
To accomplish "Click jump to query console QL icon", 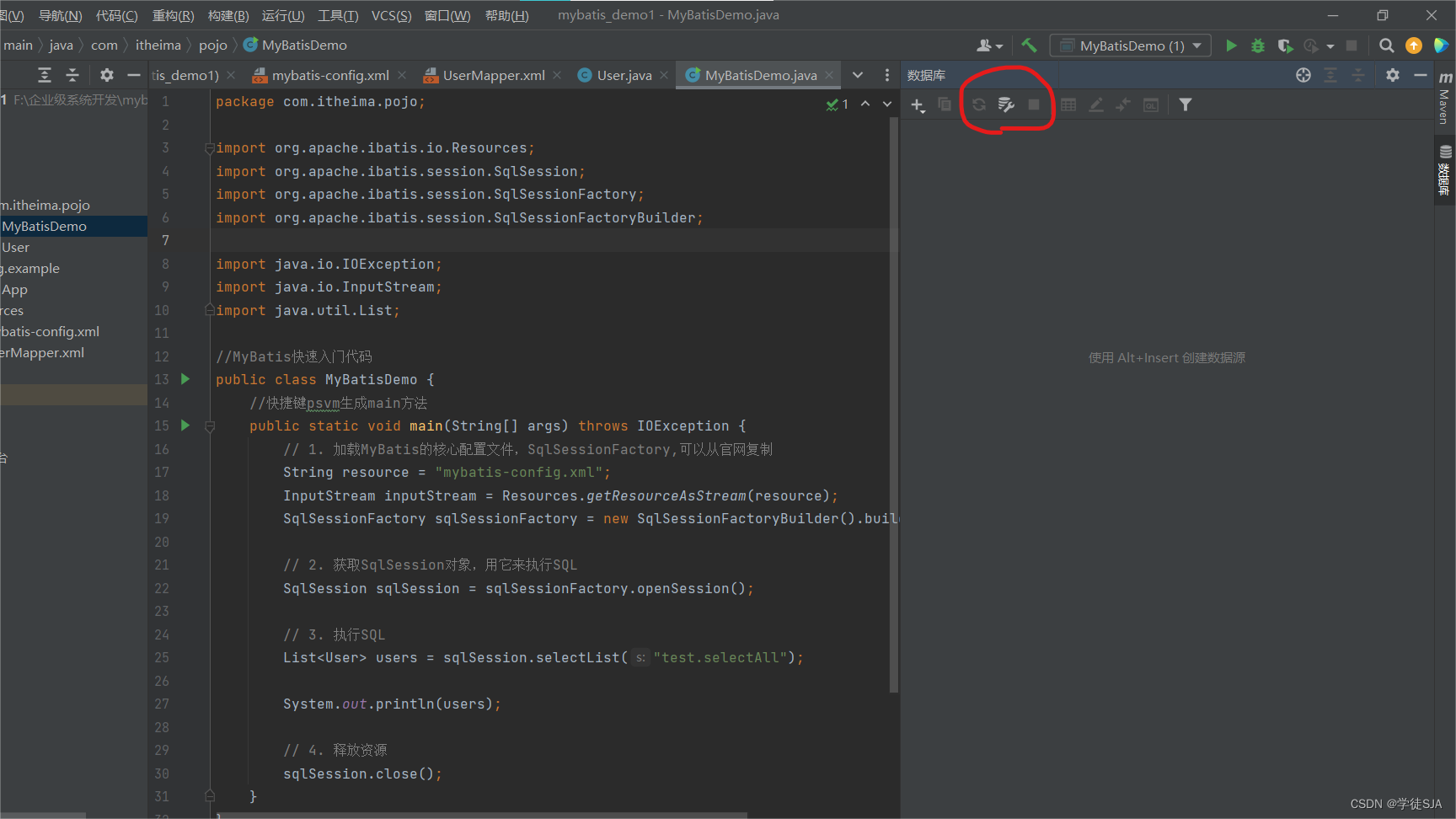I will tap(1151, 104).
